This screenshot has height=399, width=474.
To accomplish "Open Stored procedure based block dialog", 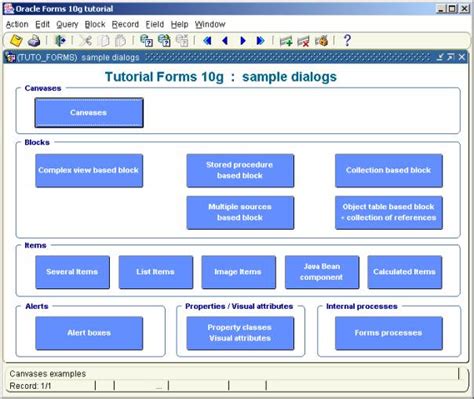I will click(x=240, y=170).
